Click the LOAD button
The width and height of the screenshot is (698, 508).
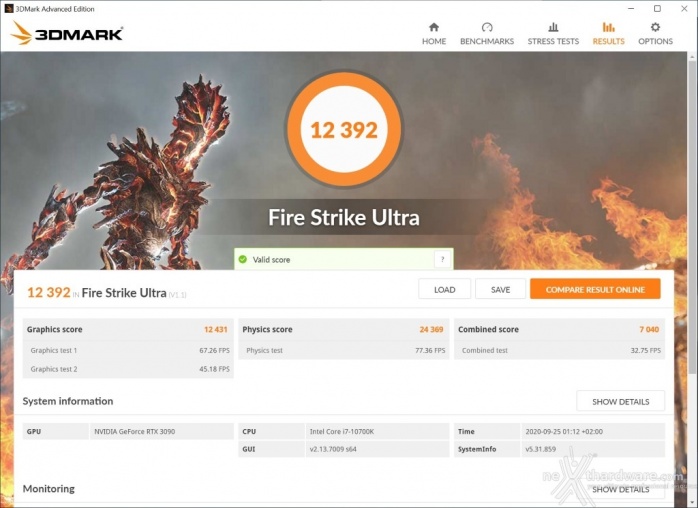pyautogui.click(x=444, y=289)
